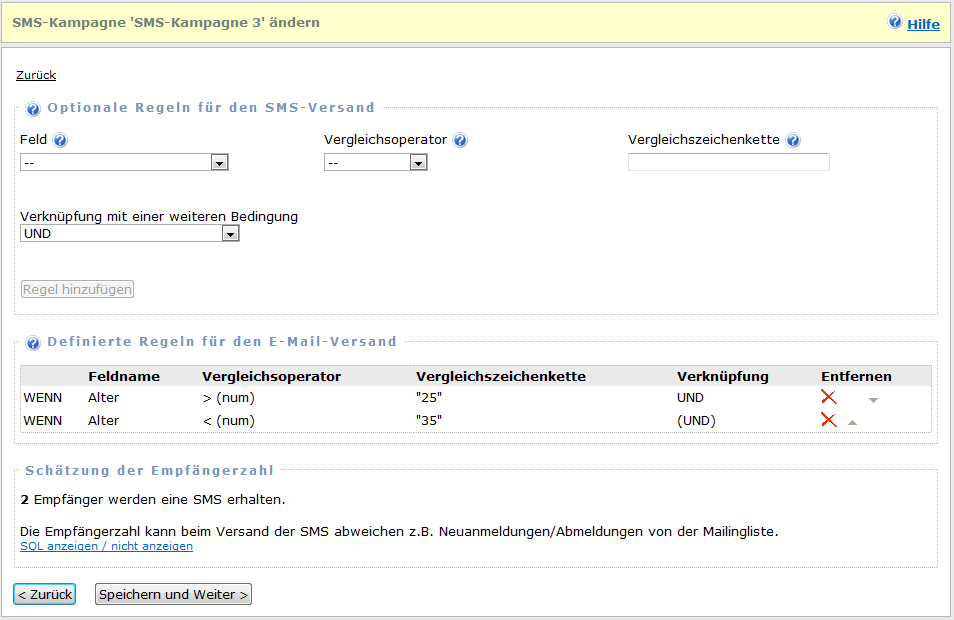
Task: Click Speichern und Weiter button
Action: [173, 595]
